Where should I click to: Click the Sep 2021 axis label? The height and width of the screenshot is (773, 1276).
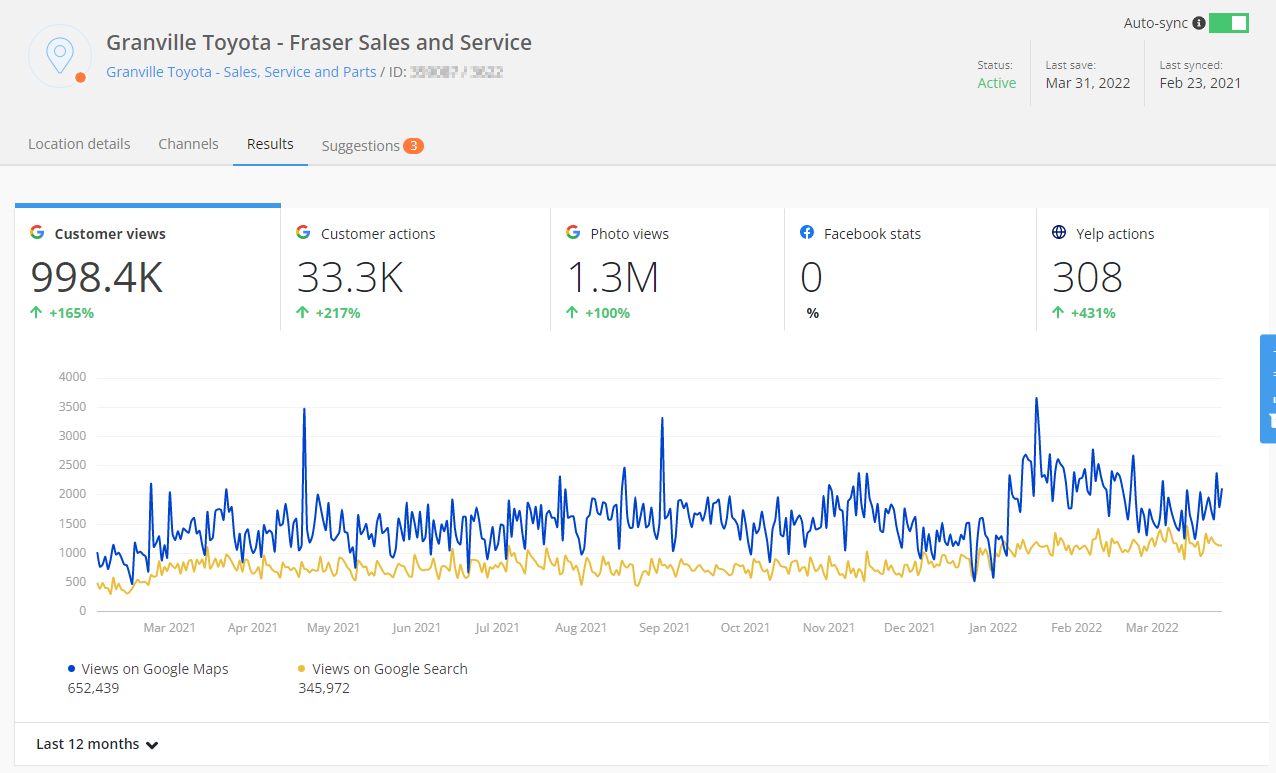(664, 628)
